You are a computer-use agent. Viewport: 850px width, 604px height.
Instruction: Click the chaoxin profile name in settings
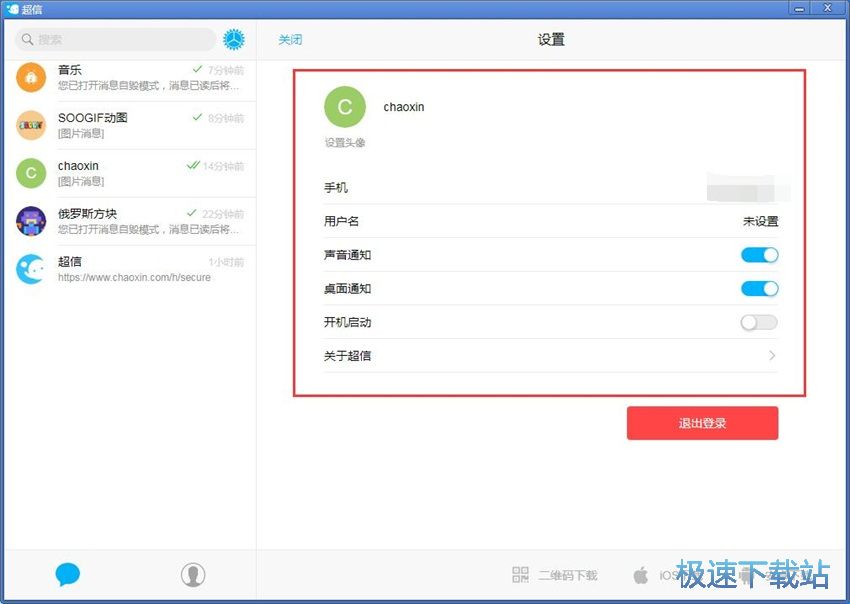pos(404,107)
